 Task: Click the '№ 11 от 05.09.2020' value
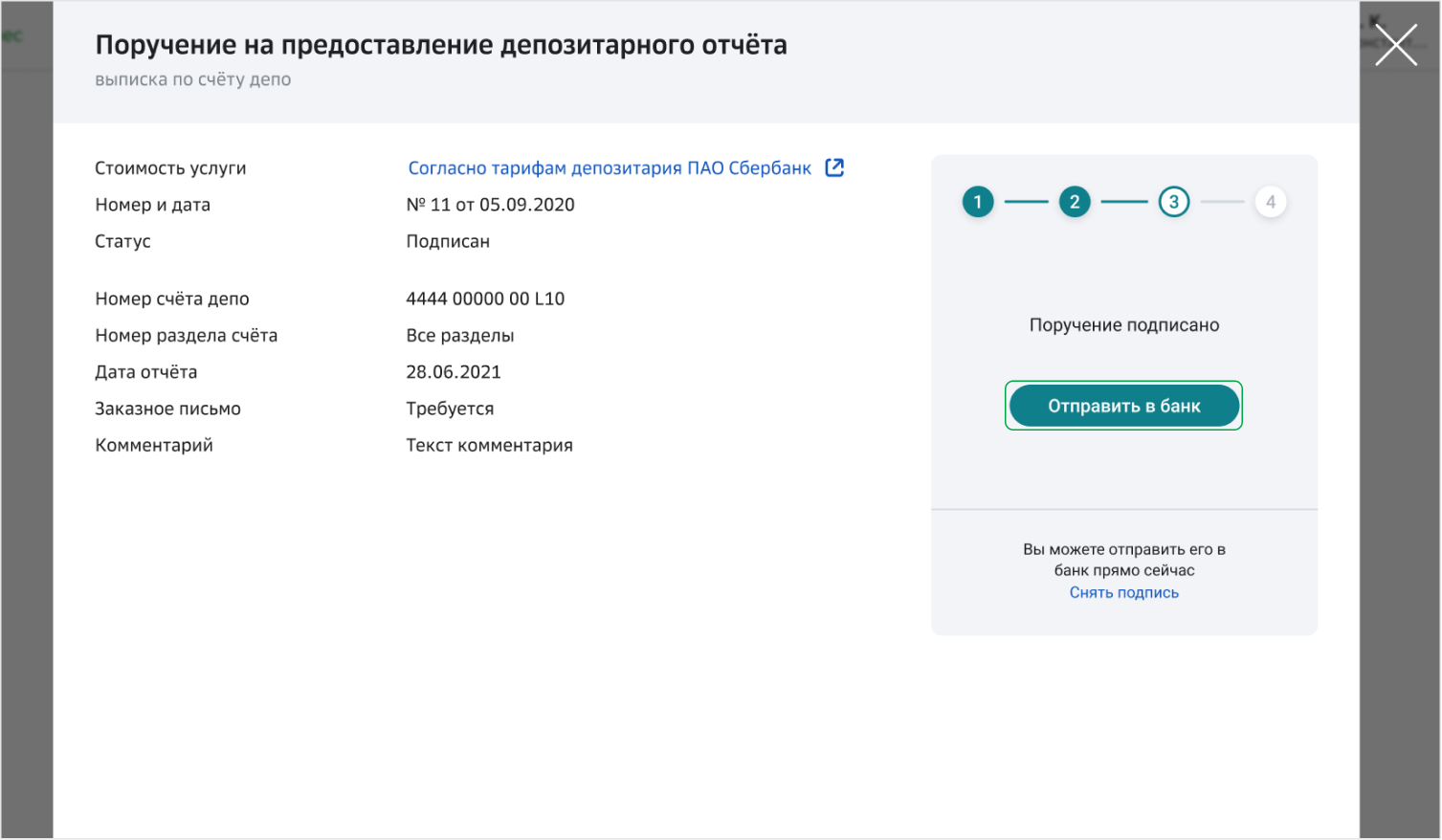point(490,205)
